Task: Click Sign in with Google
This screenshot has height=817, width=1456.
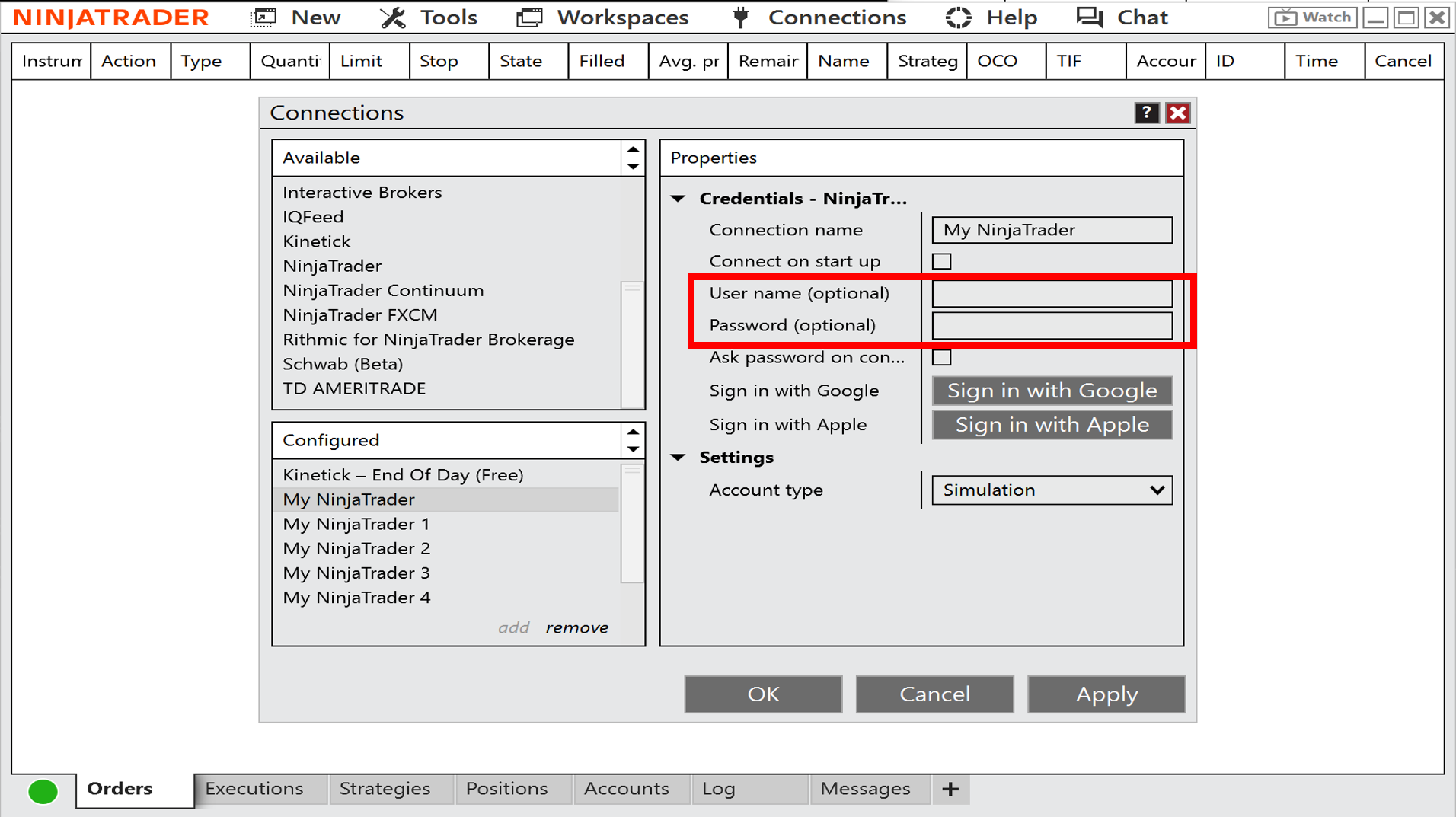Action: pos(1052,391)
